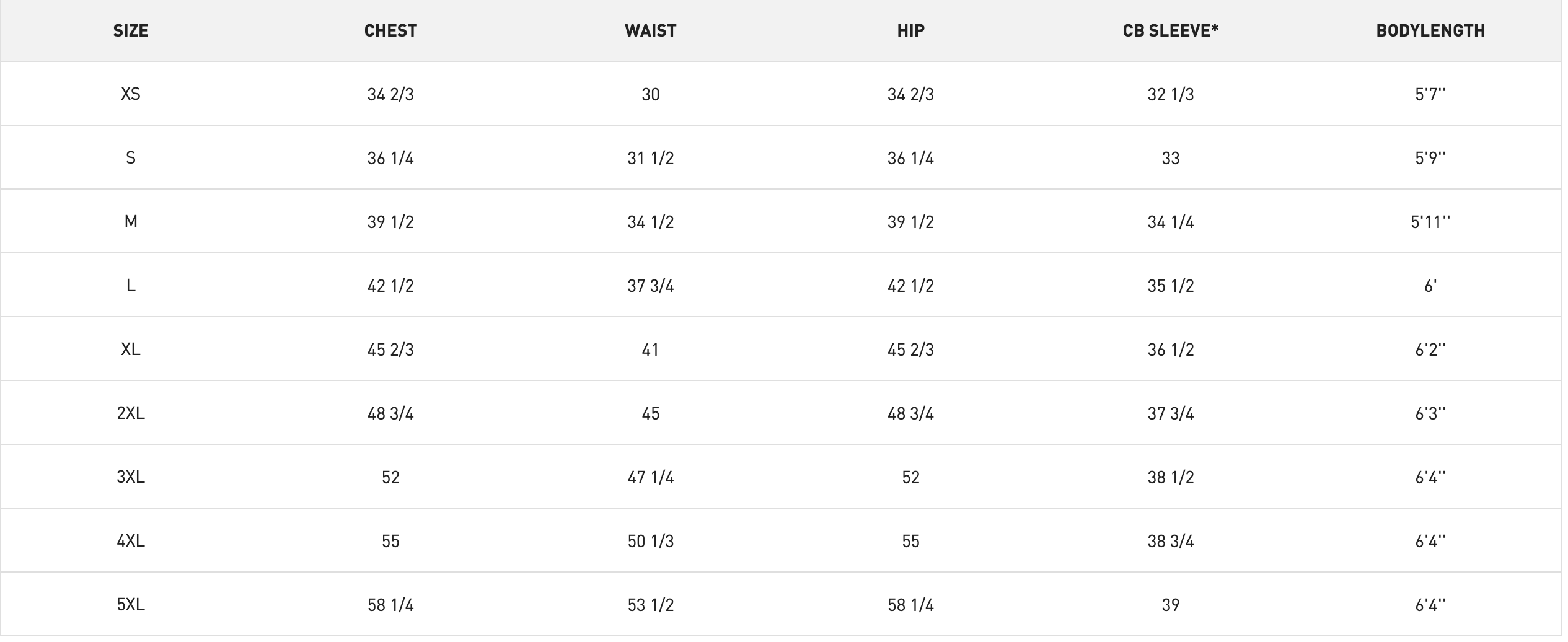Select the CB SLEEVE* column header
The image size is (1568, 642).
click(1170, 31)
